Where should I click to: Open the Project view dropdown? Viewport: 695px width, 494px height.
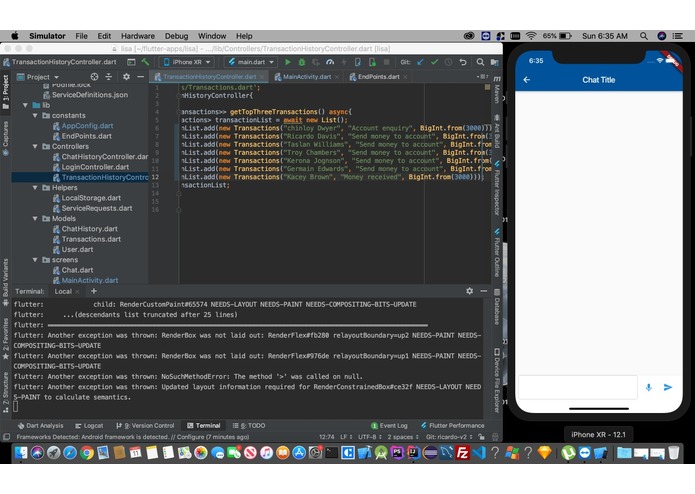click(38, 77)
